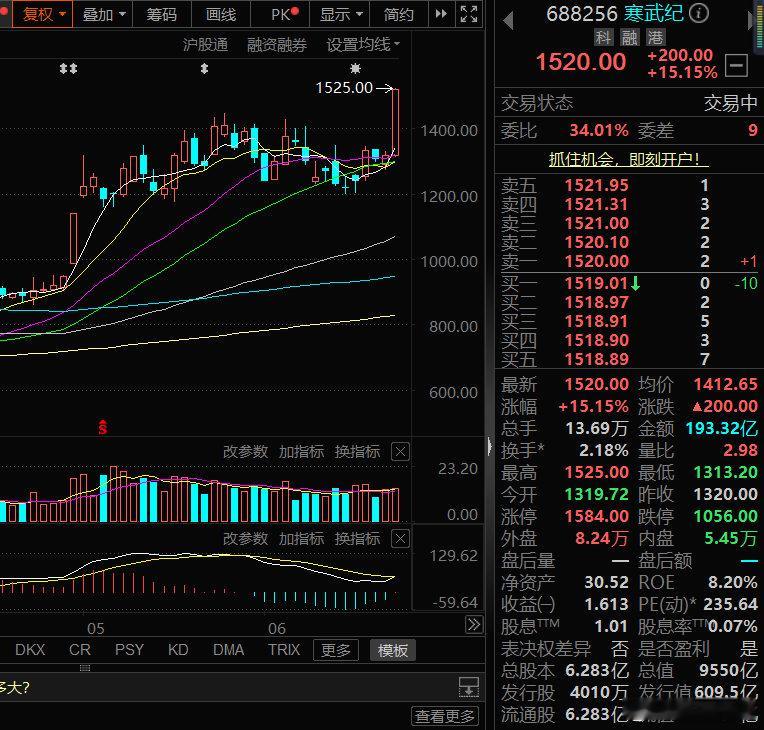Open the 叠加 overlay dropdown
Image resolution: width=764 pixels, height=730 pixels.
tap(103, 14)
